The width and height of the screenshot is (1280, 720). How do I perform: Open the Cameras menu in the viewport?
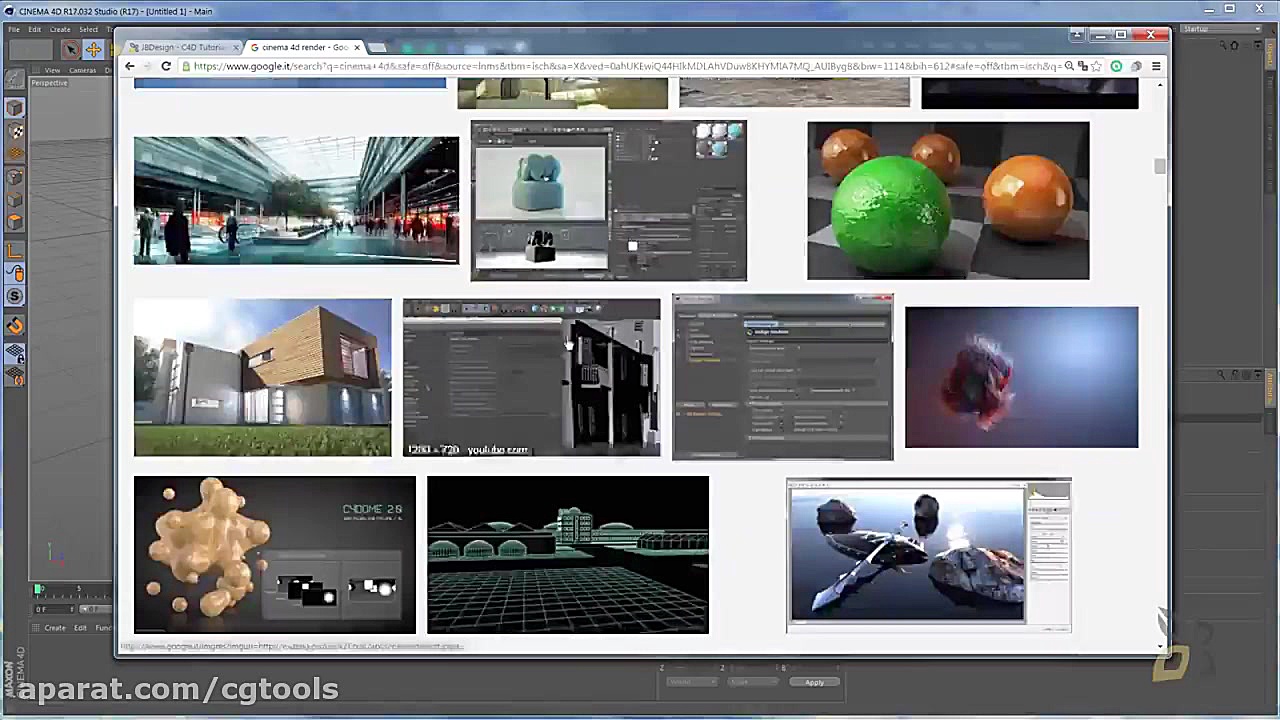coord(83,70)
